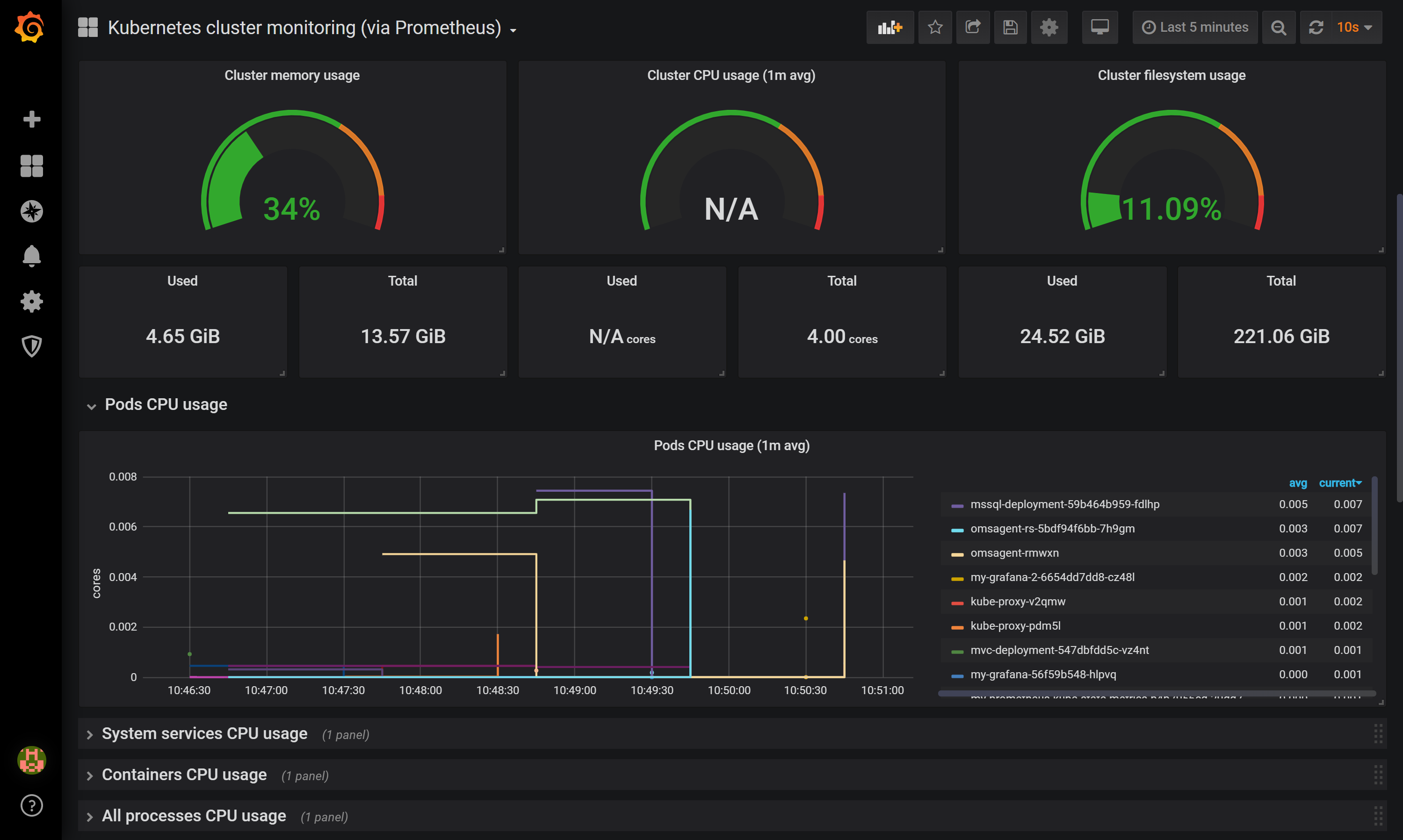Open color picker for kube-proxy-v2qmw swatch
The height and width of the screenshot is (840, 1403).
point(957,603)
